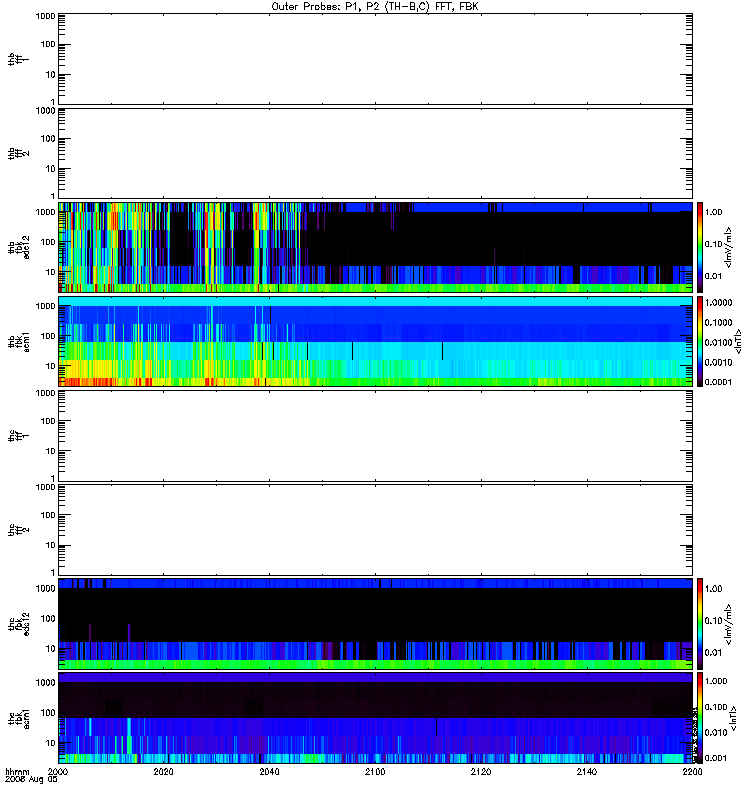Click '0.100' on thc scm1 color scale
Image resolution: width=750 pixels, height=800 pixels.
tap(716, 707)
